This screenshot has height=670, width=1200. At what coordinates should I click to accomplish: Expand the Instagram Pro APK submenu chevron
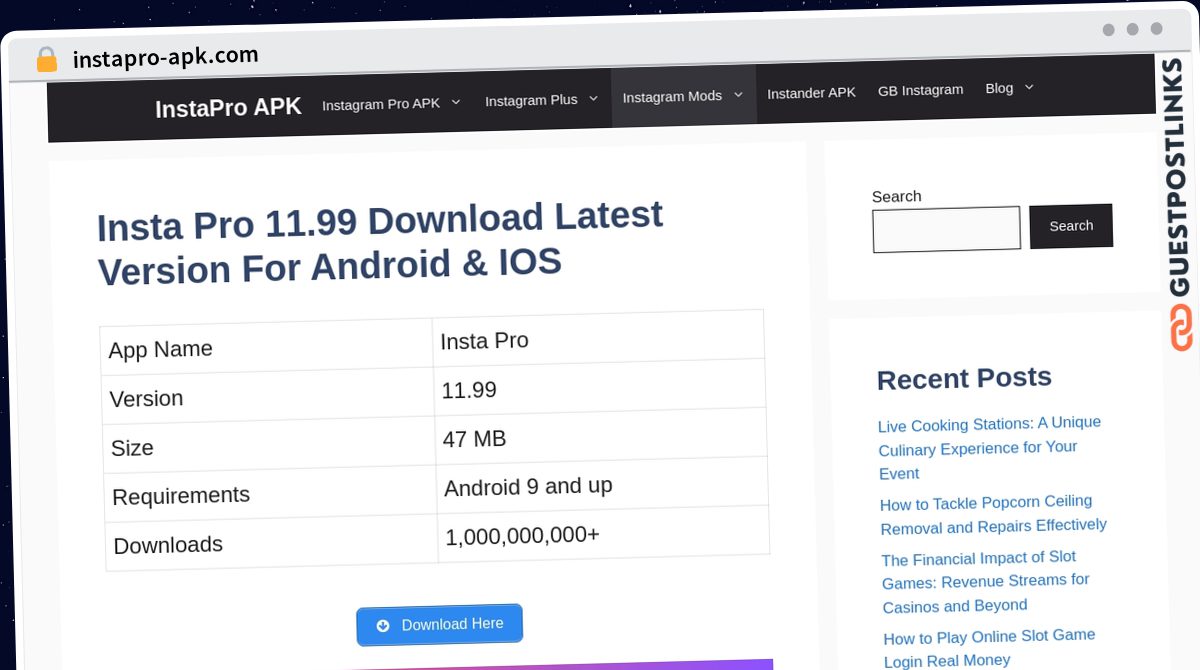456,102
